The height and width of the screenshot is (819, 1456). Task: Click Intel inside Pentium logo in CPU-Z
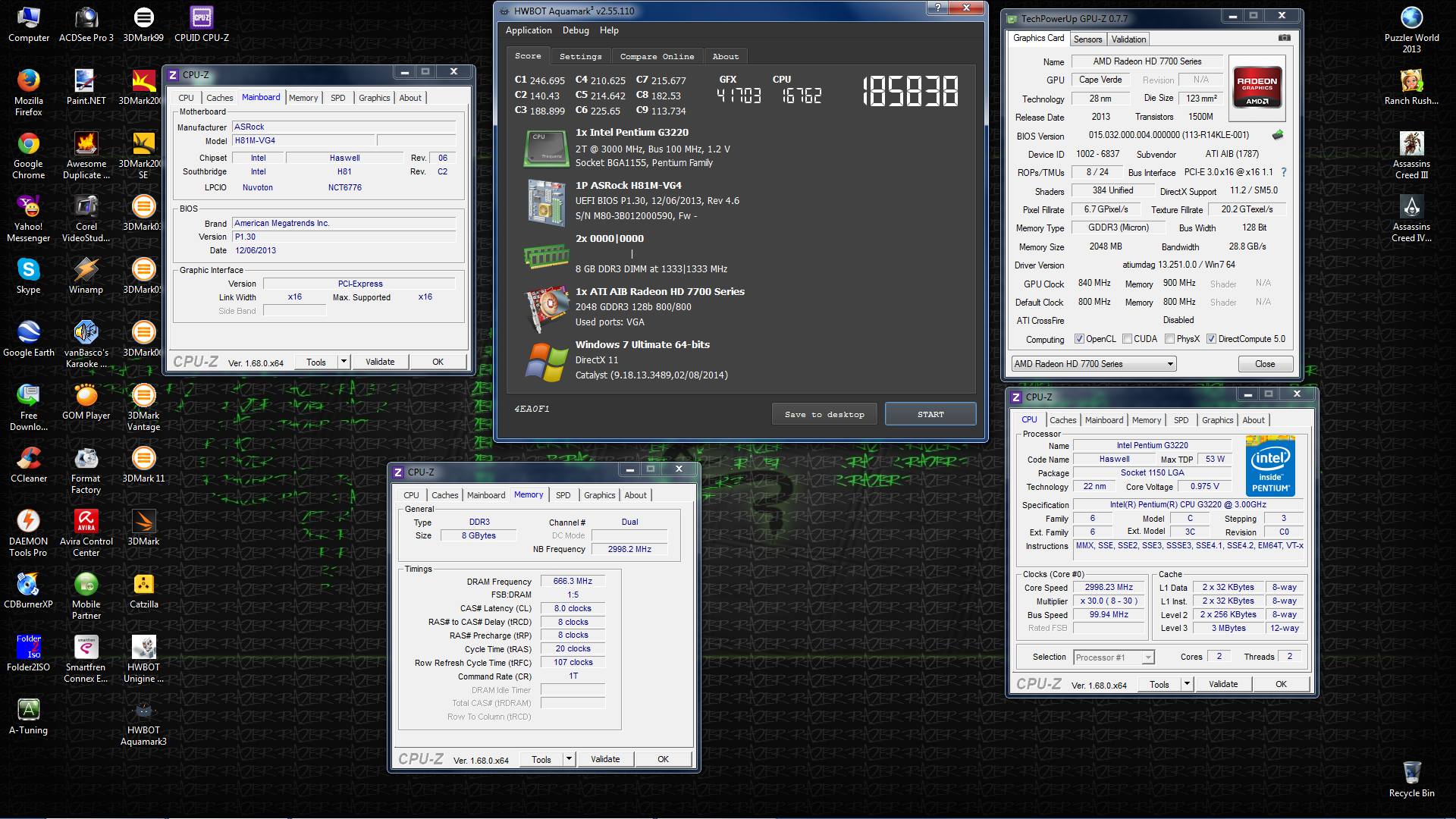pyautogui.click(x=1270, y=466)
